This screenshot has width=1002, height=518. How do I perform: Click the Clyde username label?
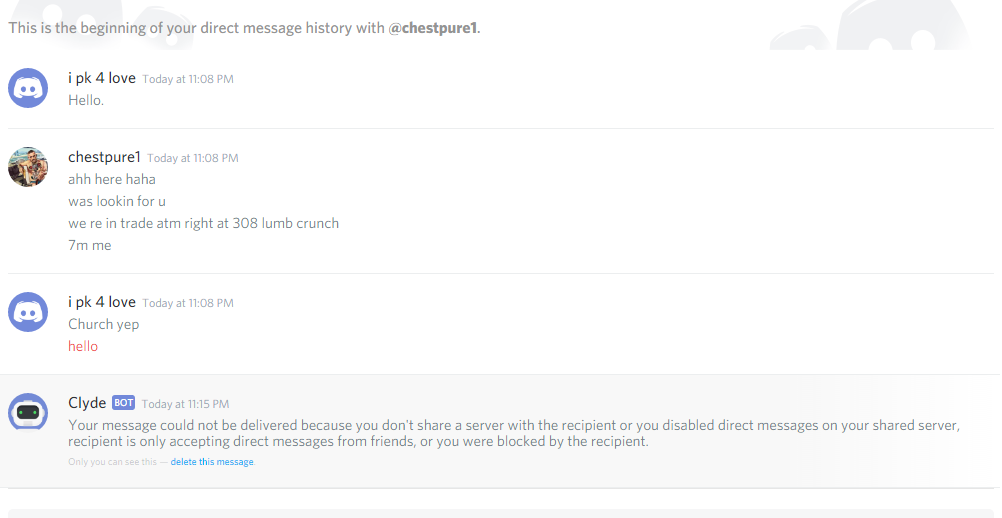[x=87, y=403]
